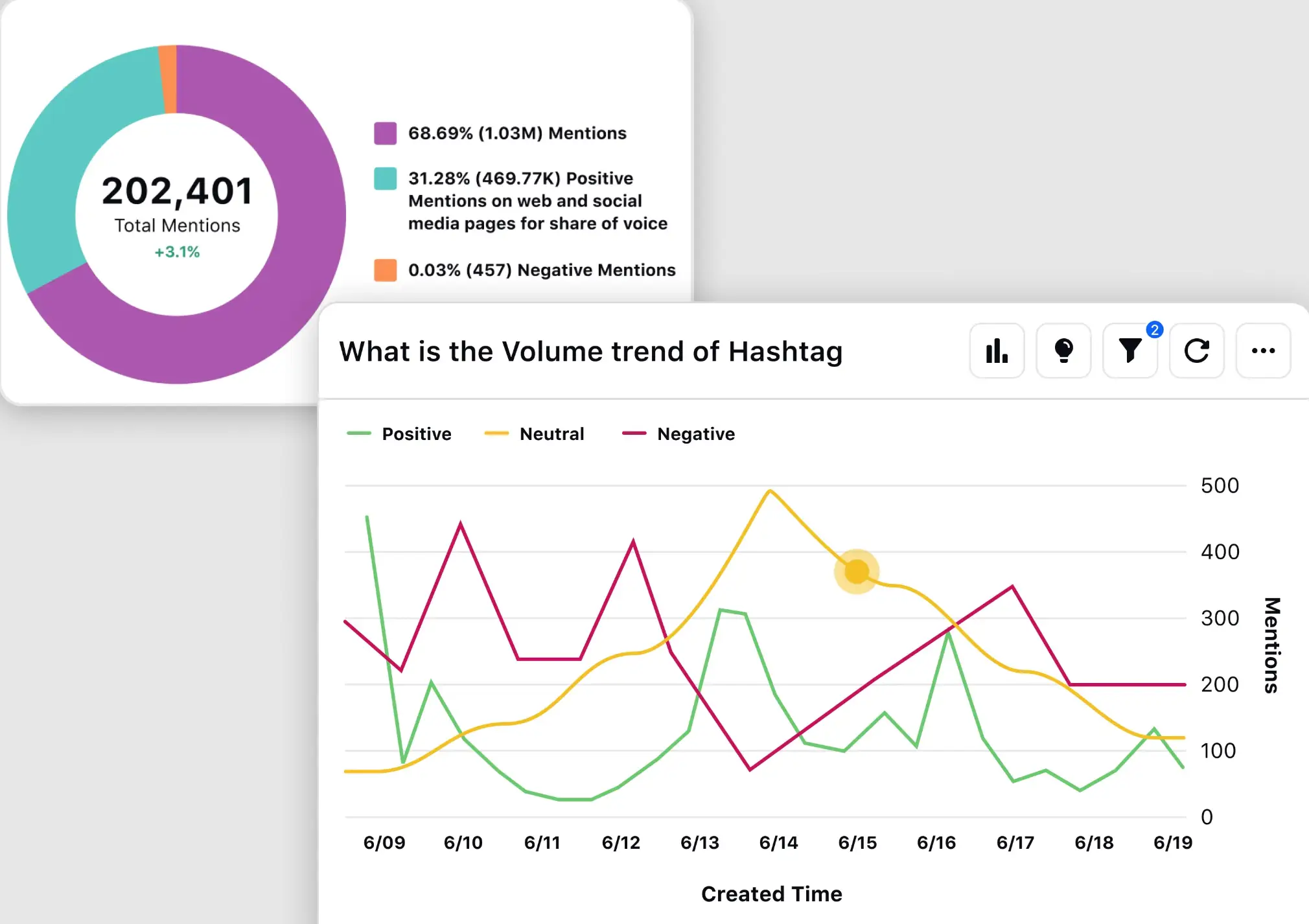Click the +3.1% change indicator
Screen dimensions: 1309x924
point(177,252)
